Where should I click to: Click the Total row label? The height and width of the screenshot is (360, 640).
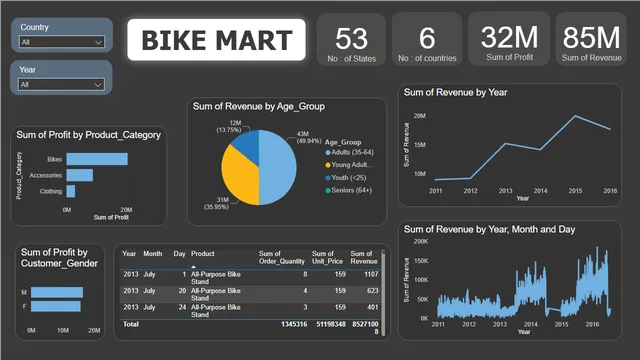131,324
